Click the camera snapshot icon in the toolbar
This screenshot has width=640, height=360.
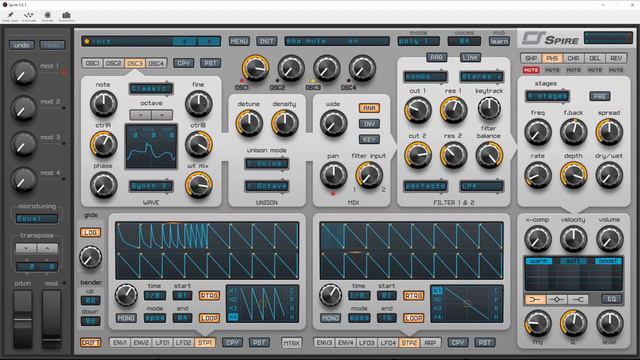click(x=67, y=15)
